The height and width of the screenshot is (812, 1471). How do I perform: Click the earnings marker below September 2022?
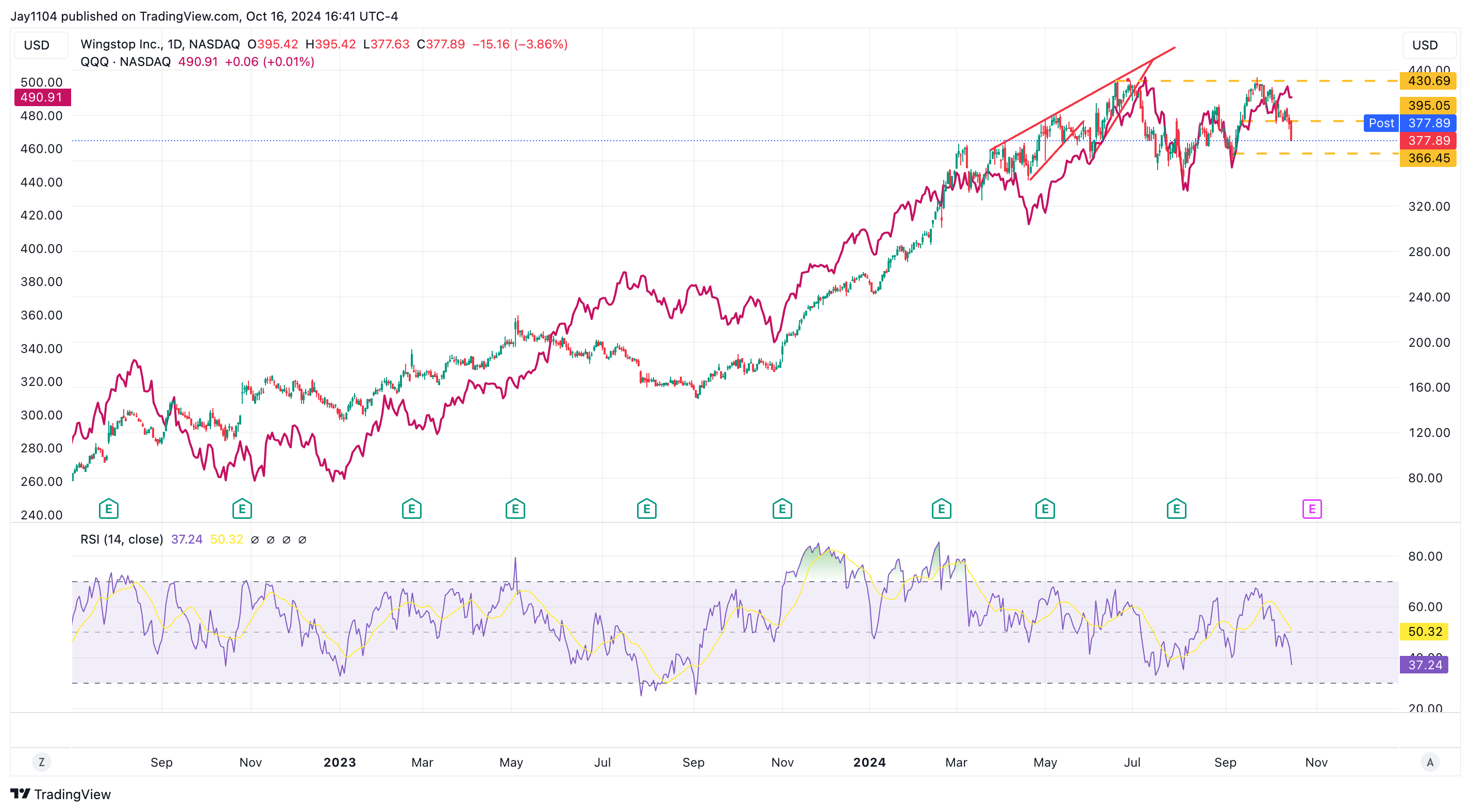109,508
